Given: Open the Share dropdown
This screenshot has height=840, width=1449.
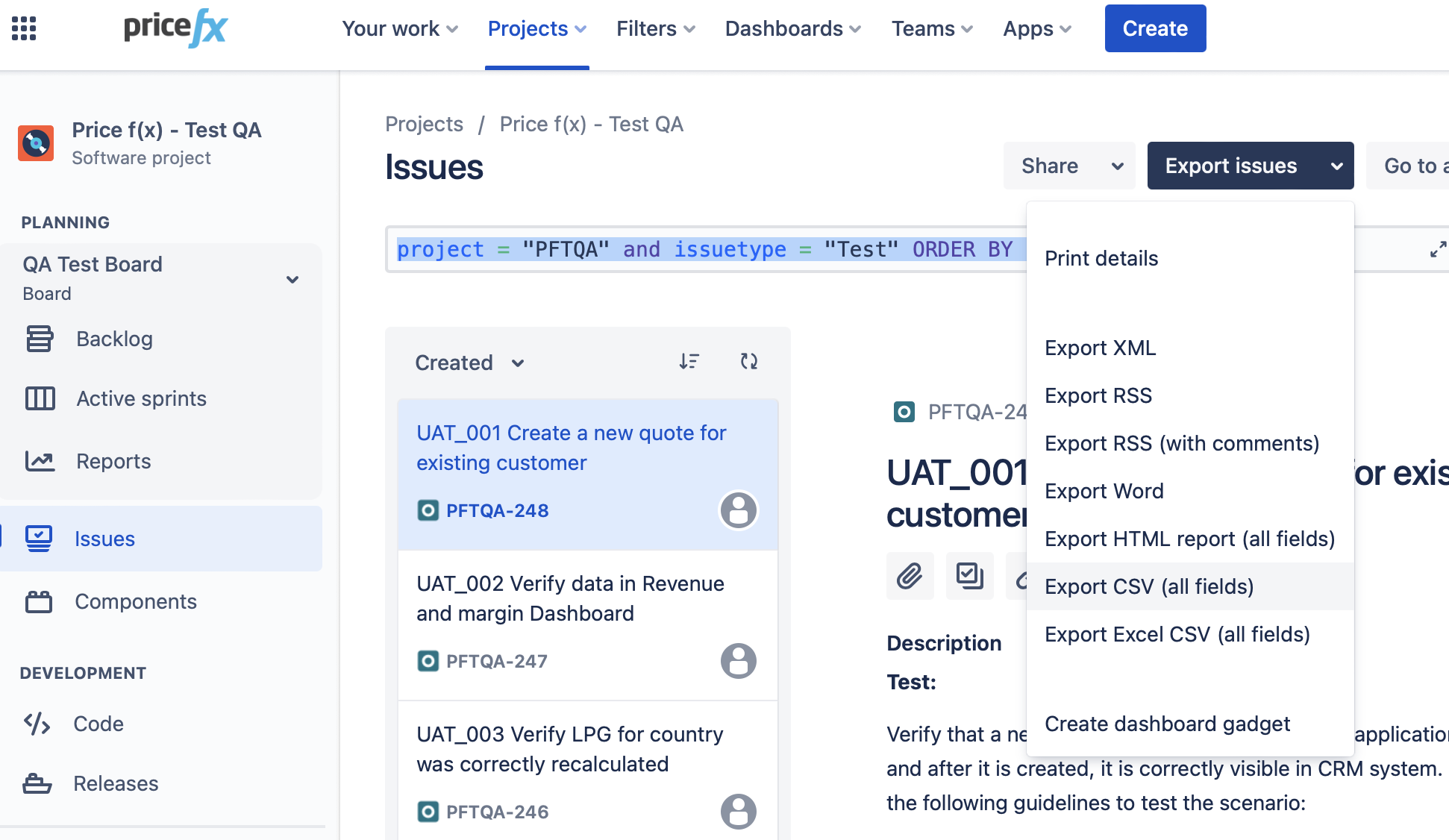Looking at the screenshot, I should pos(1068,166).
